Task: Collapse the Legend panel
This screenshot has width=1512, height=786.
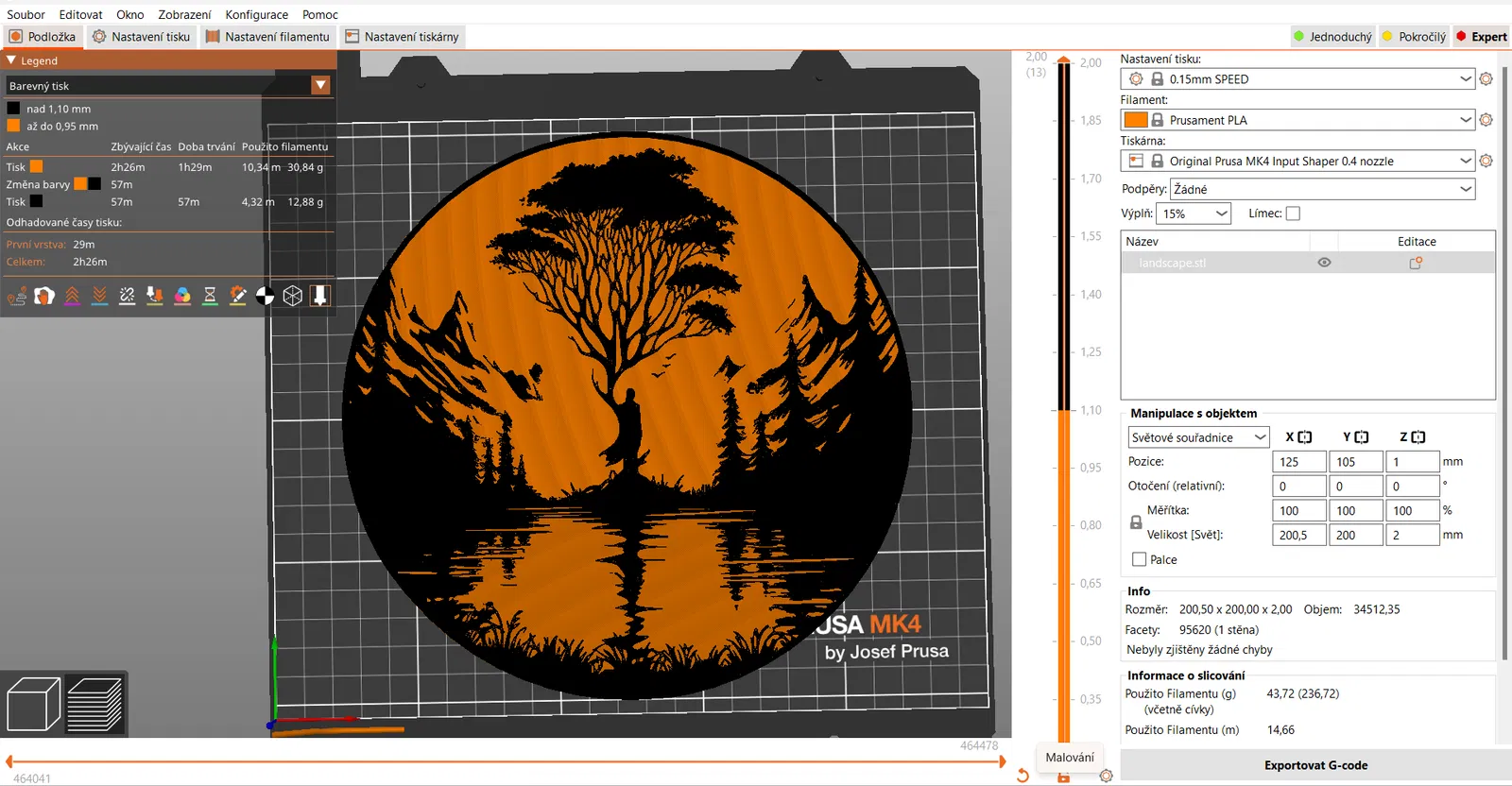Action: coord(11,60)
